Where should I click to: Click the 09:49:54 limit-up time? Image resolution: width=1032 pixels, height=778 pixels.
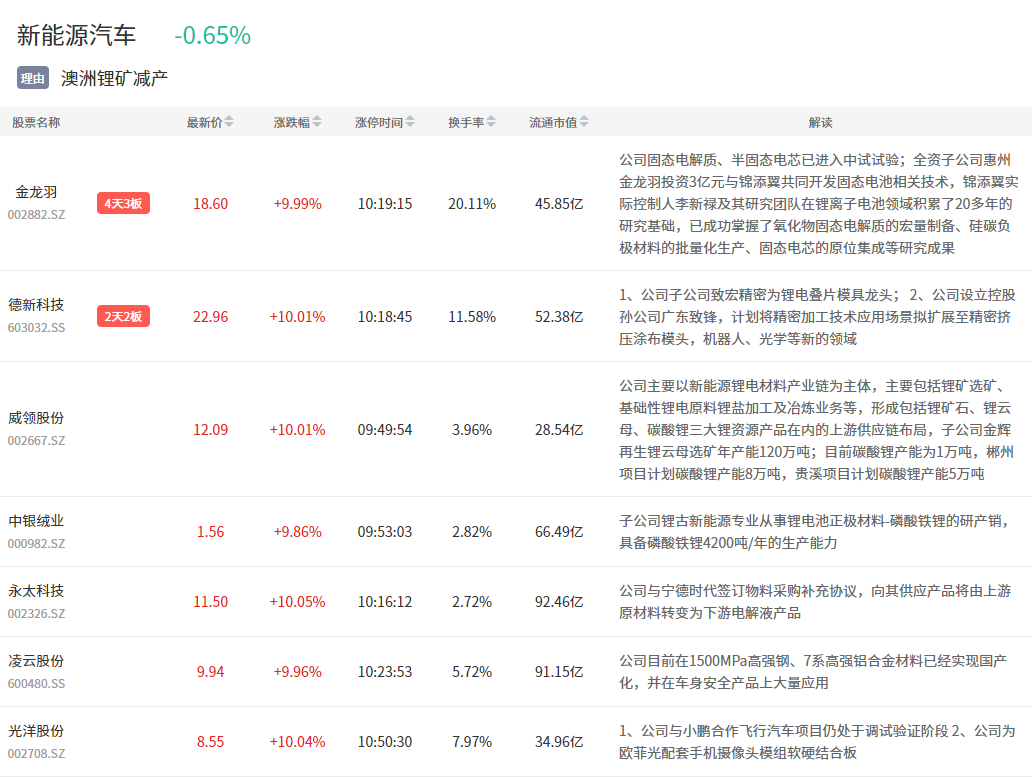point(385,430)
